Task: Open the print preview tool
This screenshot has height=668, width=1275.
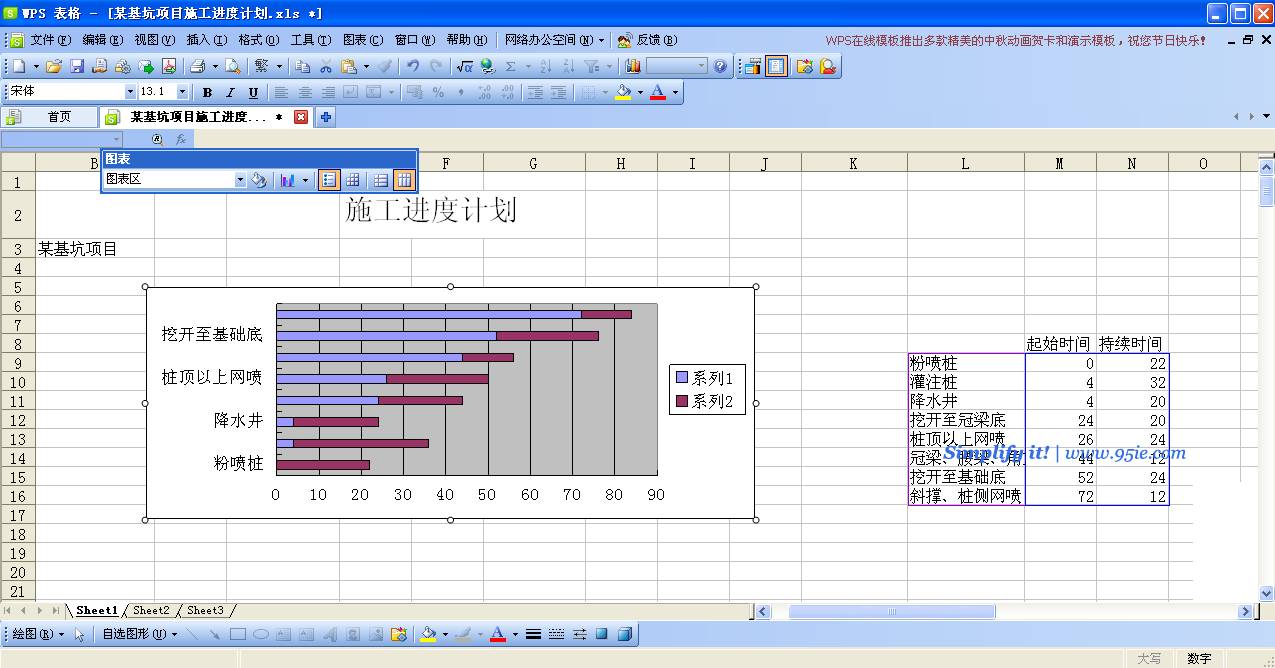Action: point(232,67)
